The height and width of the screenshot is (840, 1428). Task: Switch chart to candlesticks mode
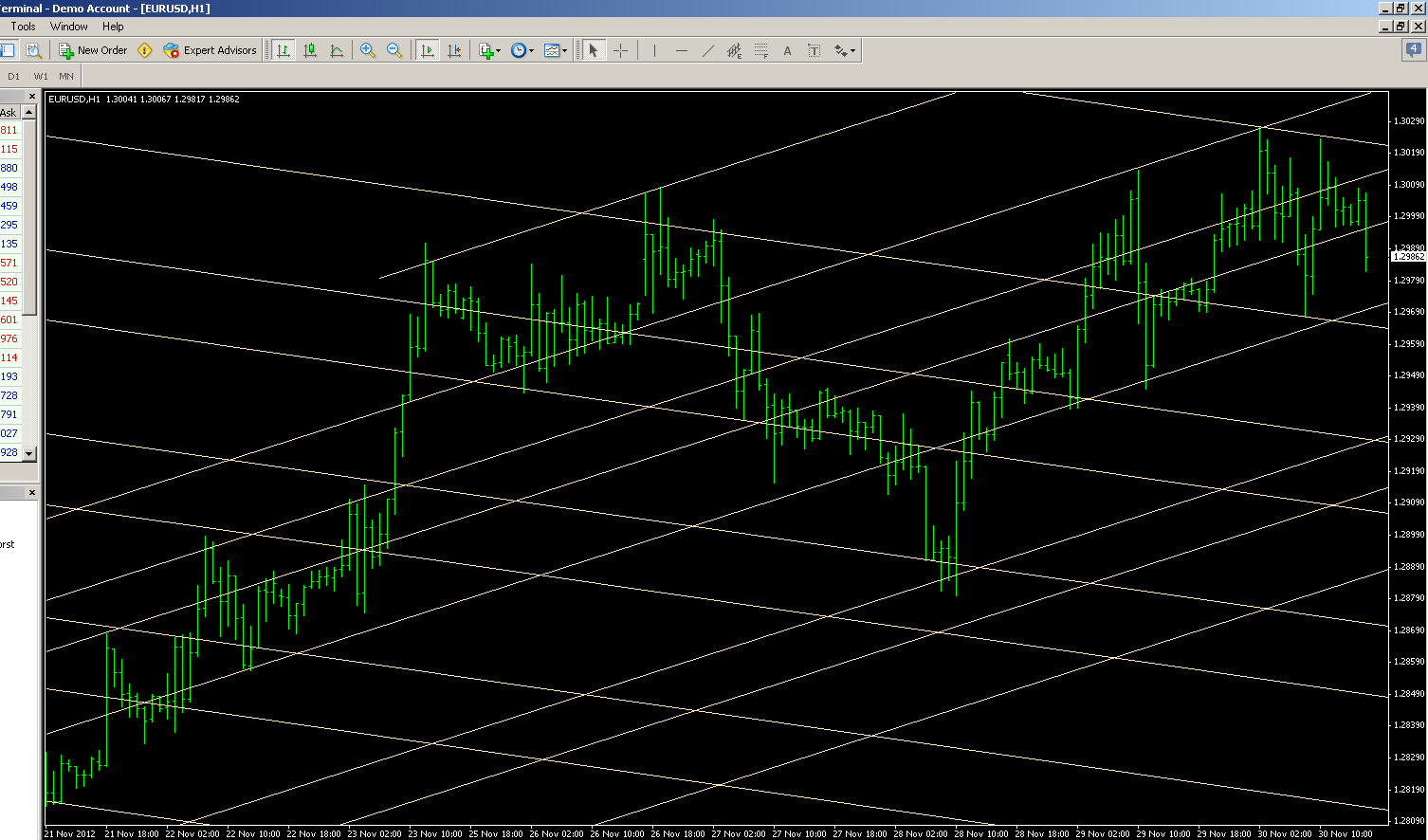pos(310,50)
